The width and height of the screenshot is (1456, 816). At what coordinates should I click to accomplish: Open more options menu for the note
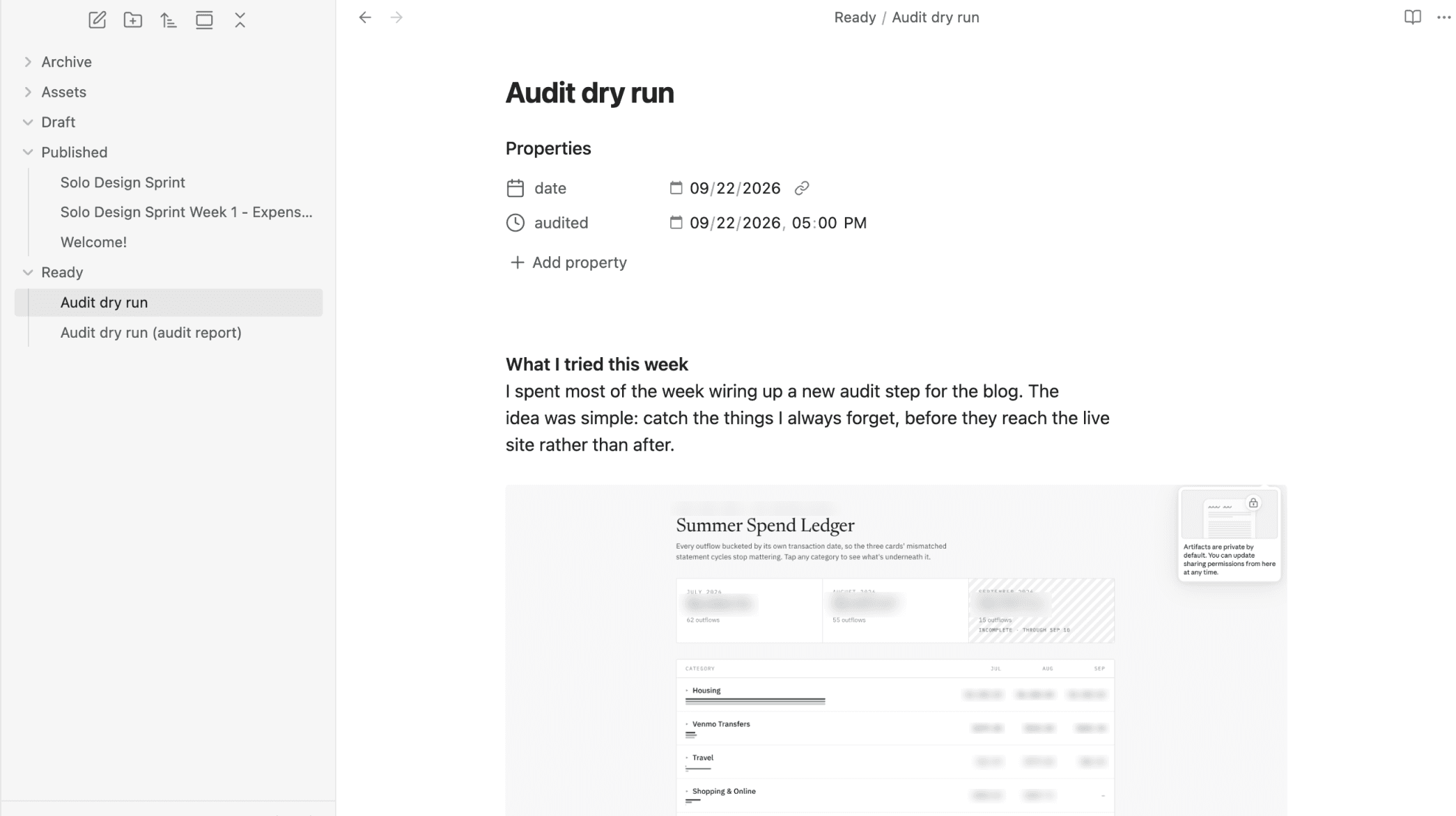coord(1443,17)
